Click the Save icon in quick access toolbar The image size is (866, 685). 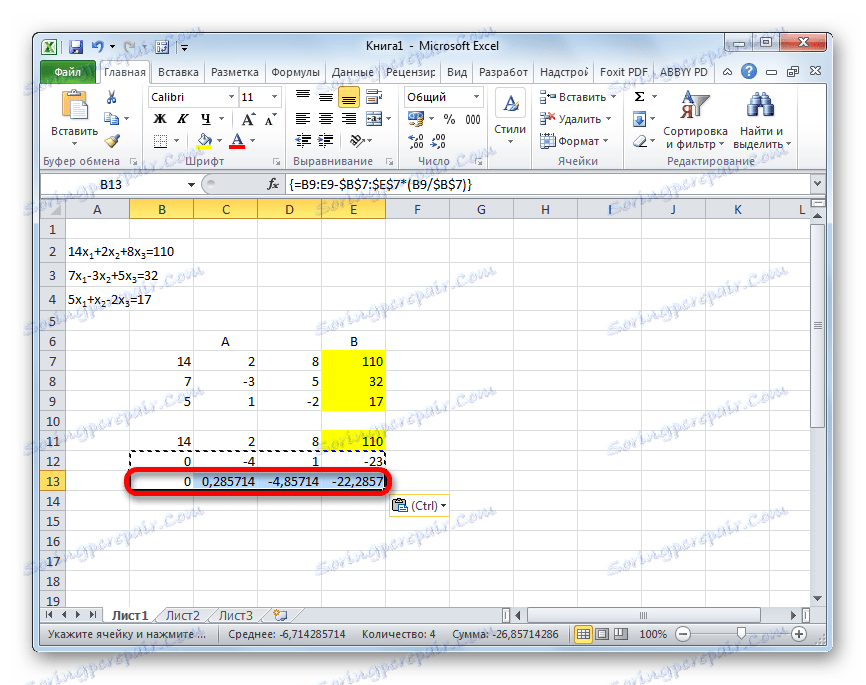click(76, 47)
